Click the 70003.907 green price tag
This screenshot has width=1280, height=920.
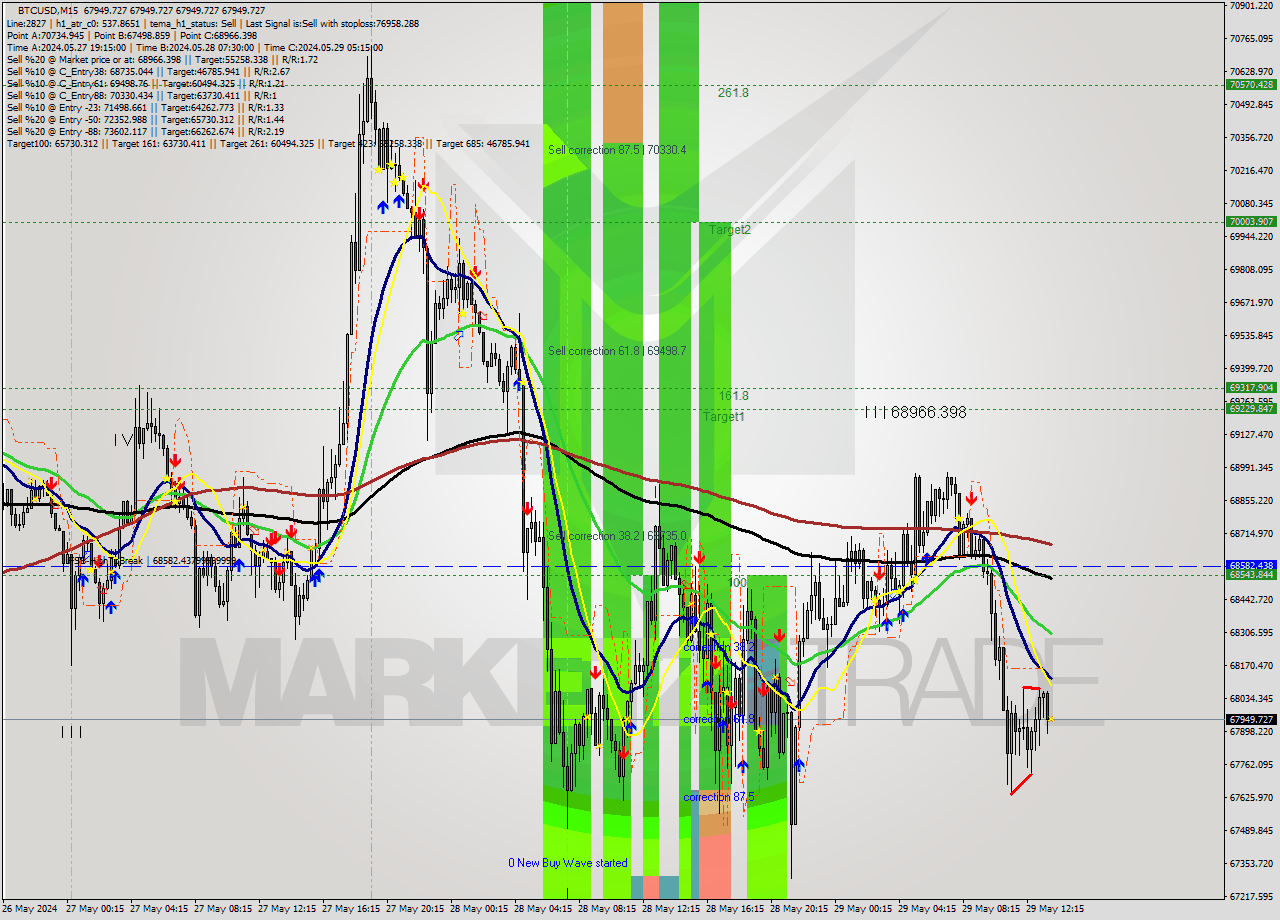(1251, 222)
